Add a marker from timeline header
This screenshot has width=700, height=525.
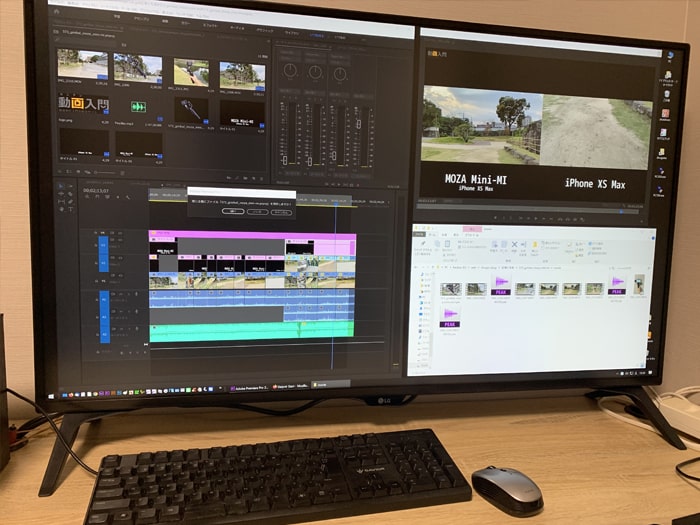tap(117, 197)
